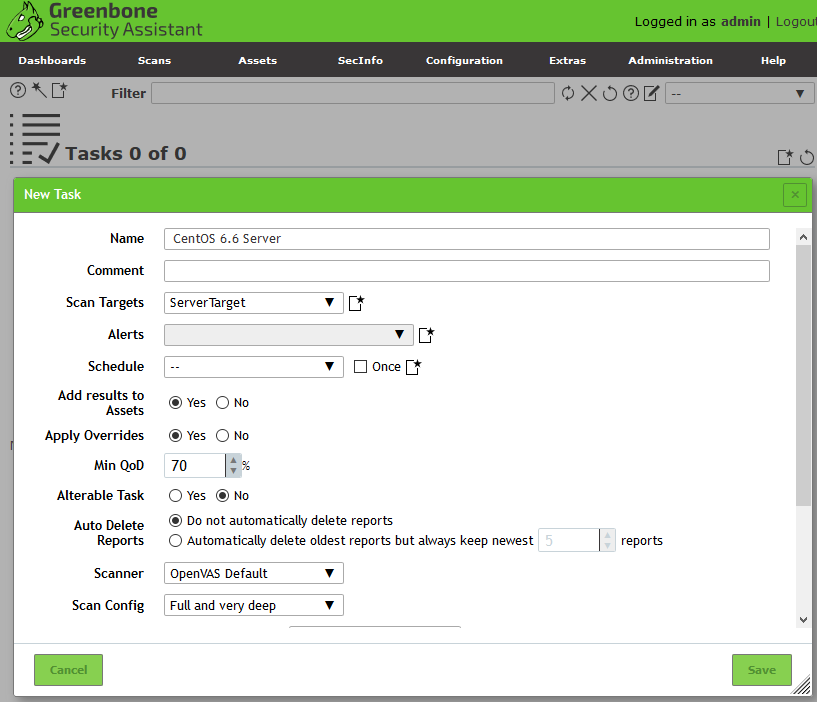Image resolution: width=817 pixels, height=702 pixels.
Task: Select No for Add results to Assets
Action: [222, 403]
